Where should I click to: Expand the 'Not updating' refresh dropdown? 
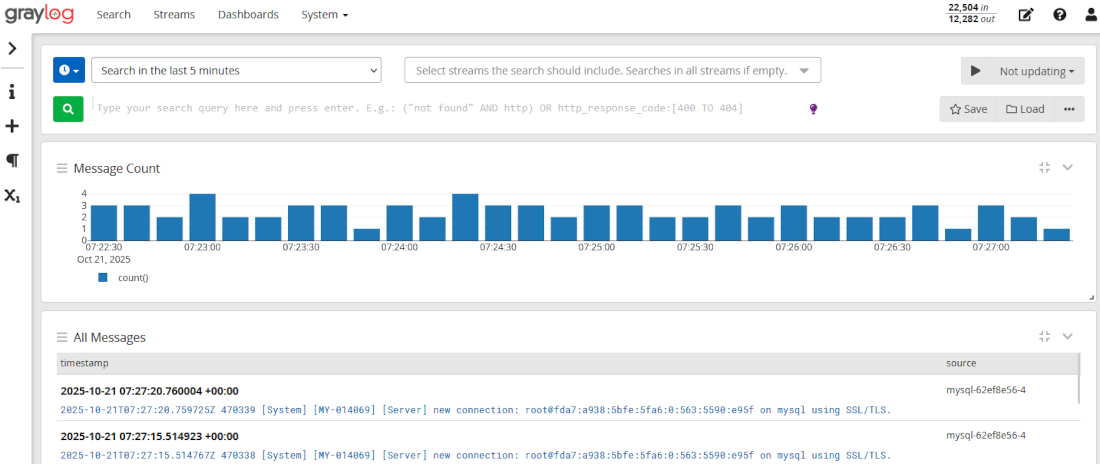[x=1036, y=71]
